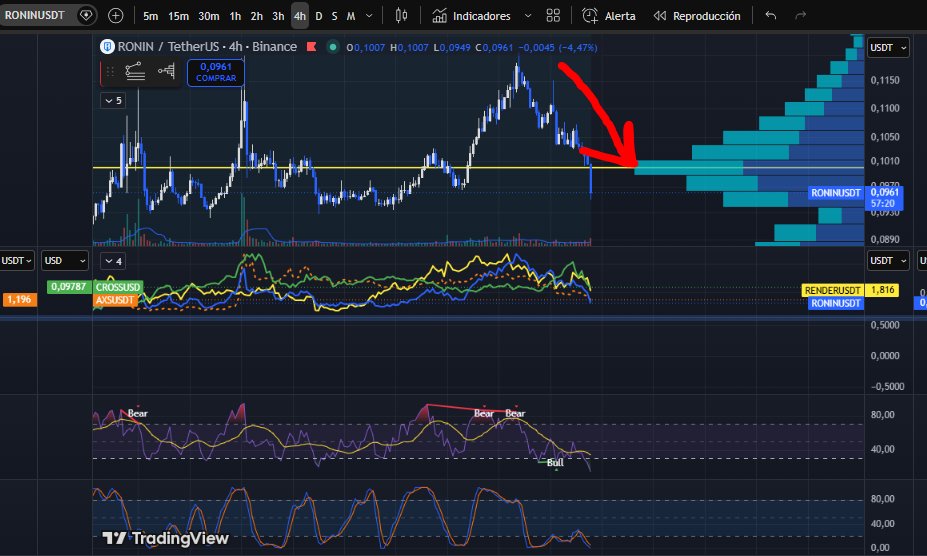The width and height of the screenshot is (927, 556).
Task: Select the volume profile drawing tool
Action: click(x=167, y=72)
